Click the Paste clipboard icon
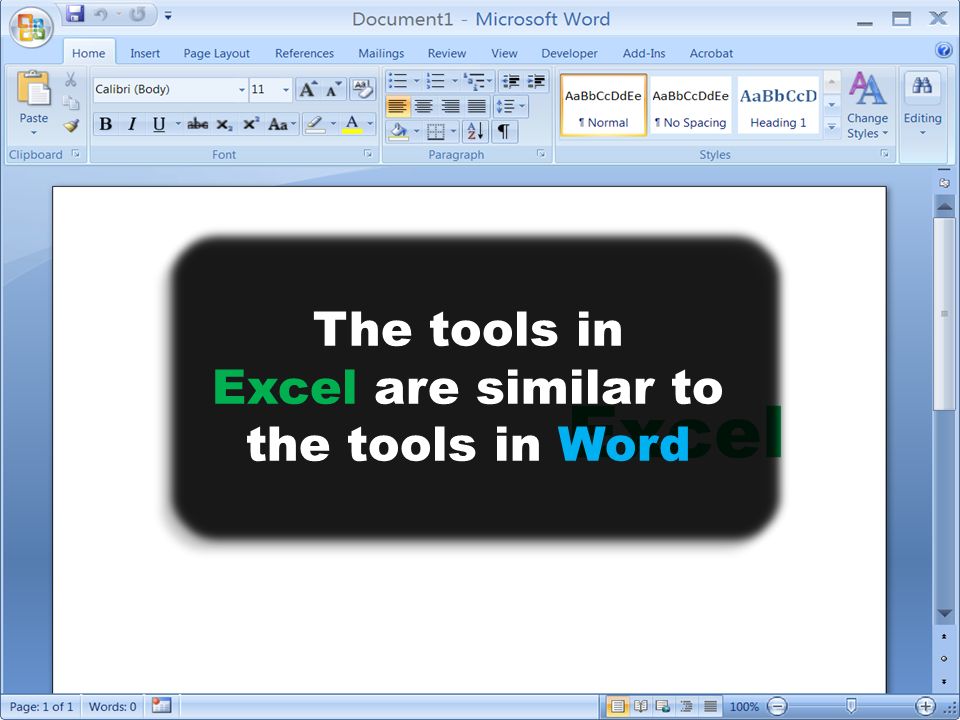Screen dimensions: 960x720 click(x=34, y=88)
